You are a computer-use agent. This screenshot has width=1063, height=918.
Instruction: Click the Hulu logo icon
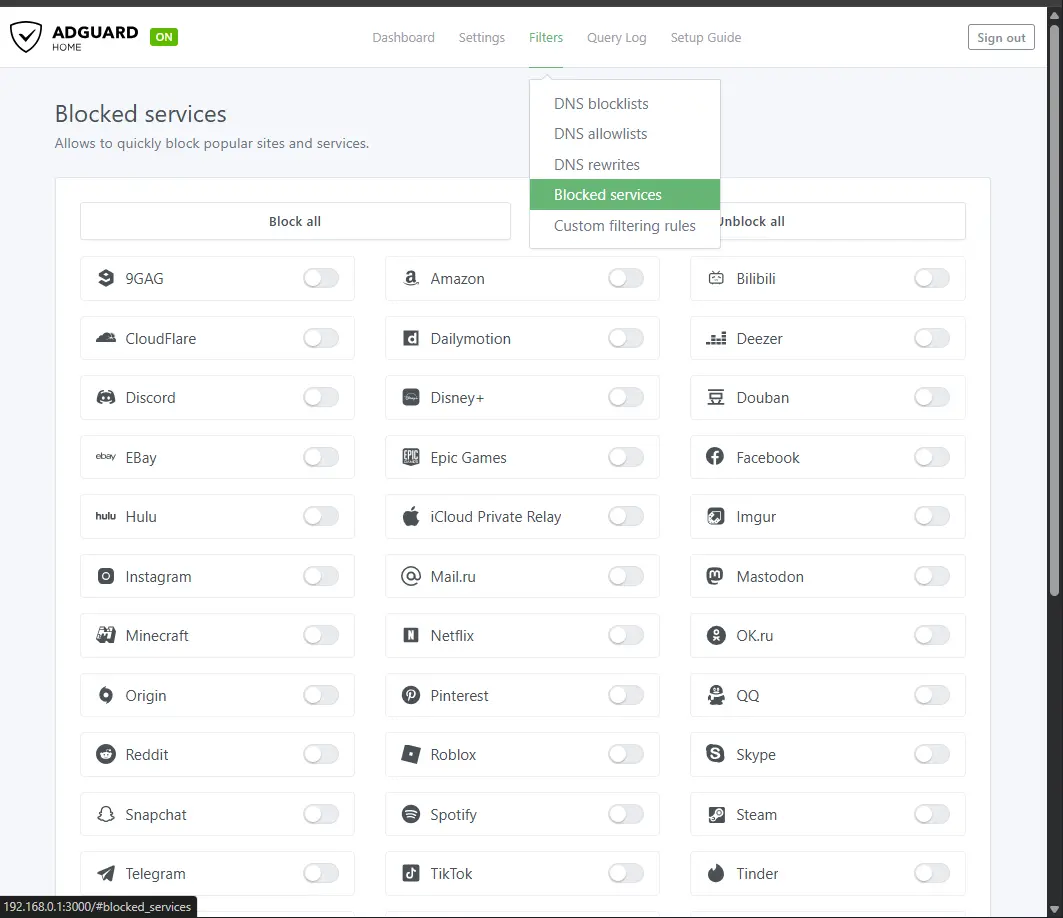(x=106, y=516)
